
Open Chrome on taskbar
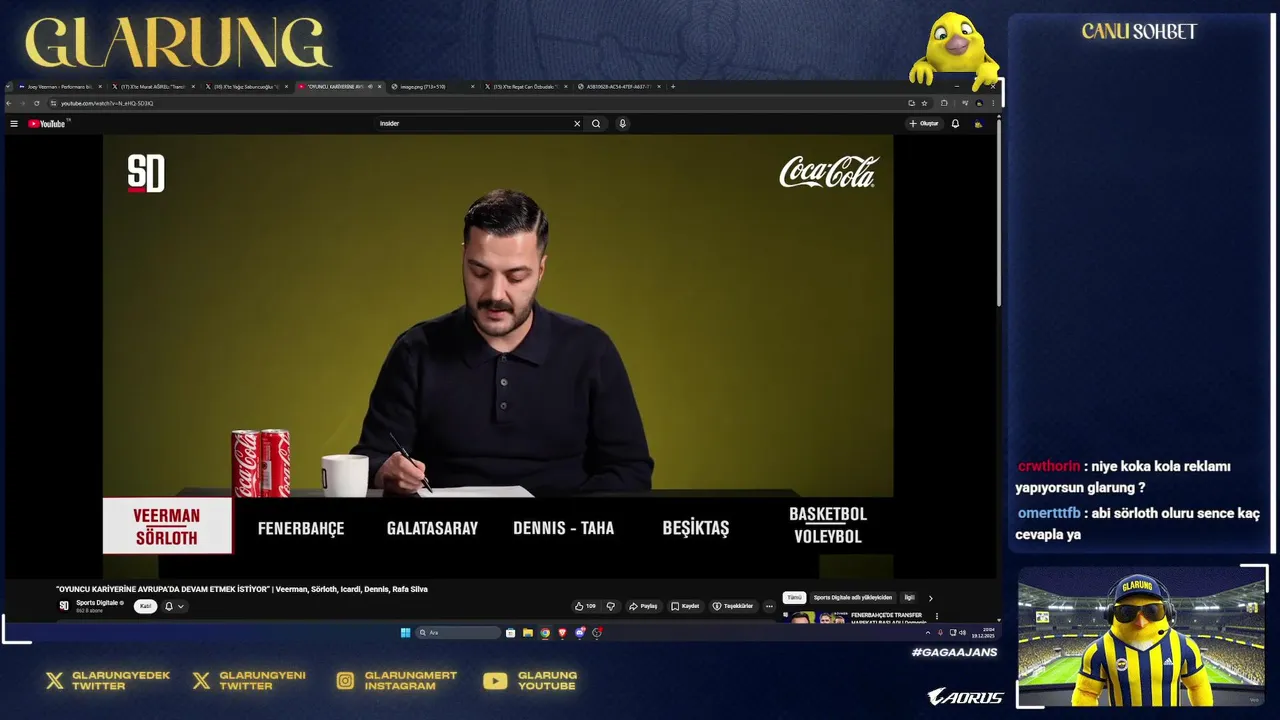click(x=545, y=633)
